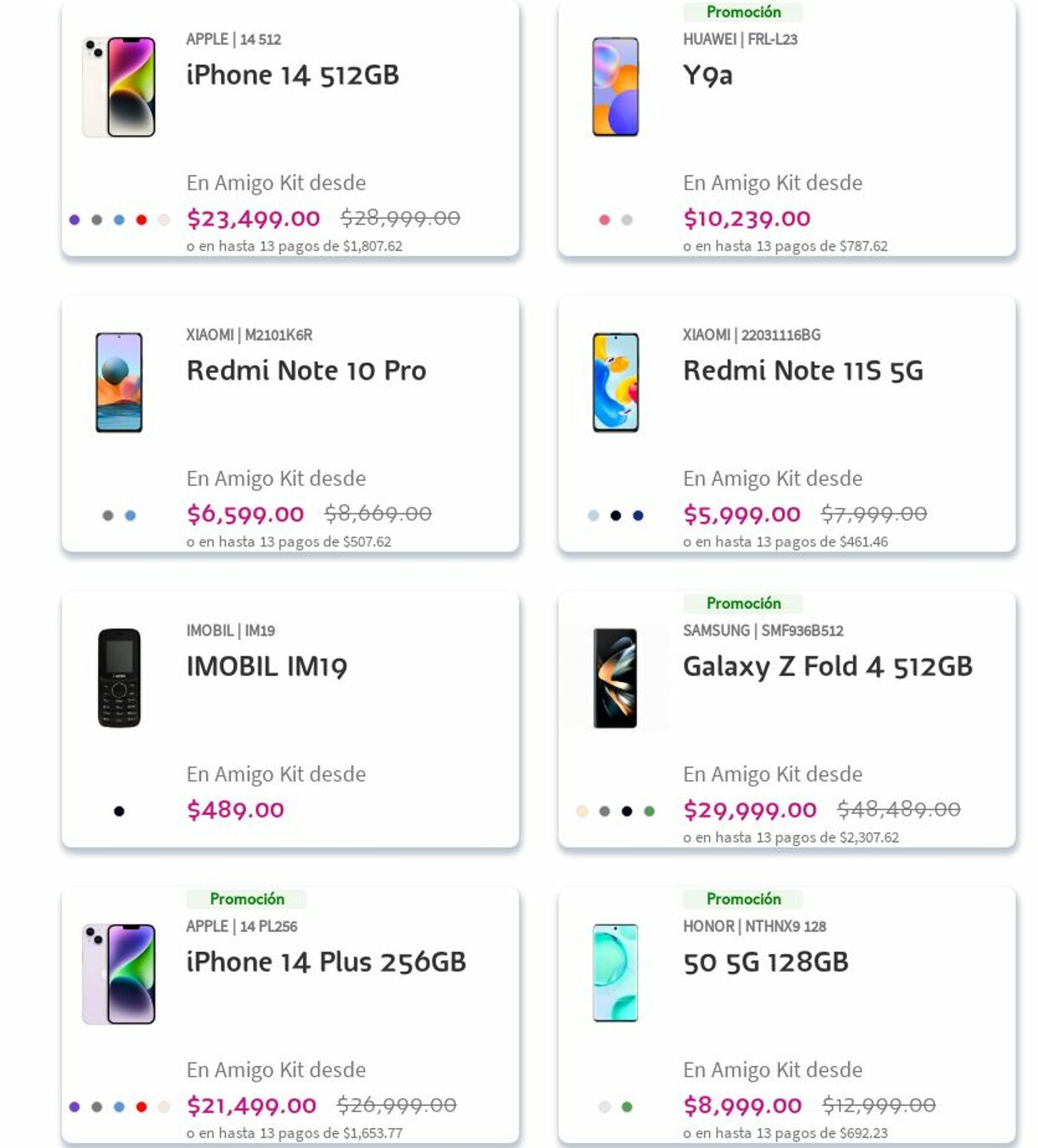Image resolution: width=1038 pixels, height=1148 pixels.
Task: Choose black color for Redmi Note 11S 5G
Action: pos(615,516)
